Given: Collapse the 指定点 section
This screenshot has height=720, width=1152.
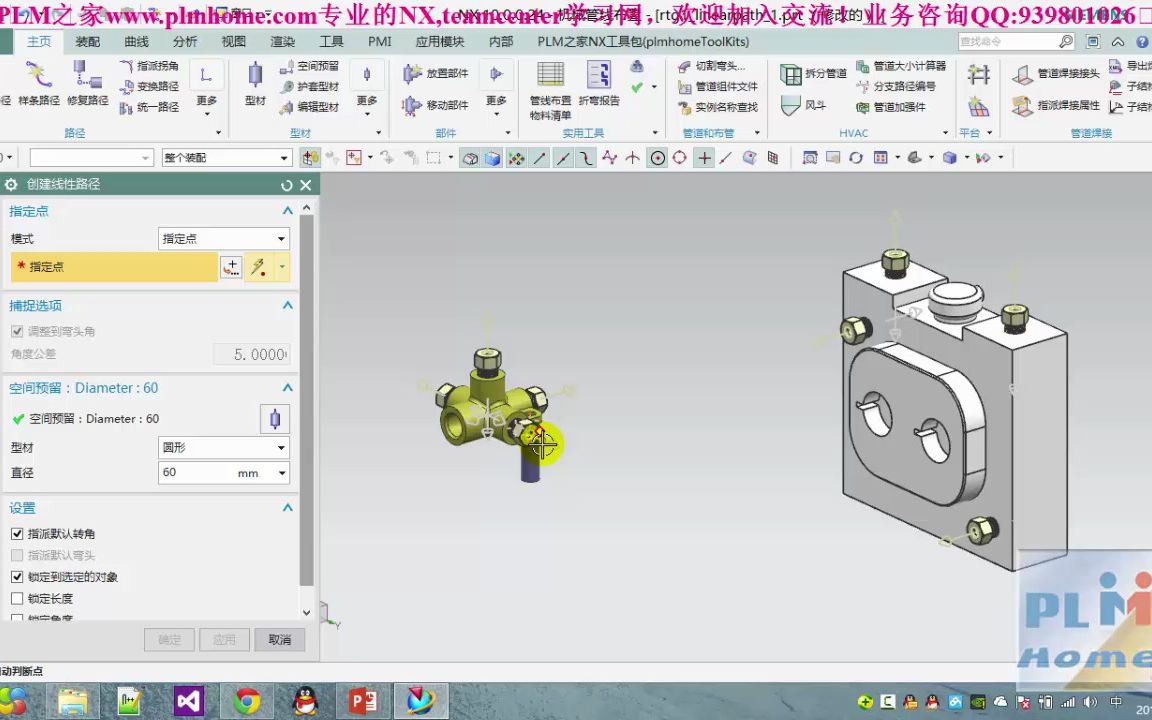Looking at the screenshot, I should coord(287,211).
